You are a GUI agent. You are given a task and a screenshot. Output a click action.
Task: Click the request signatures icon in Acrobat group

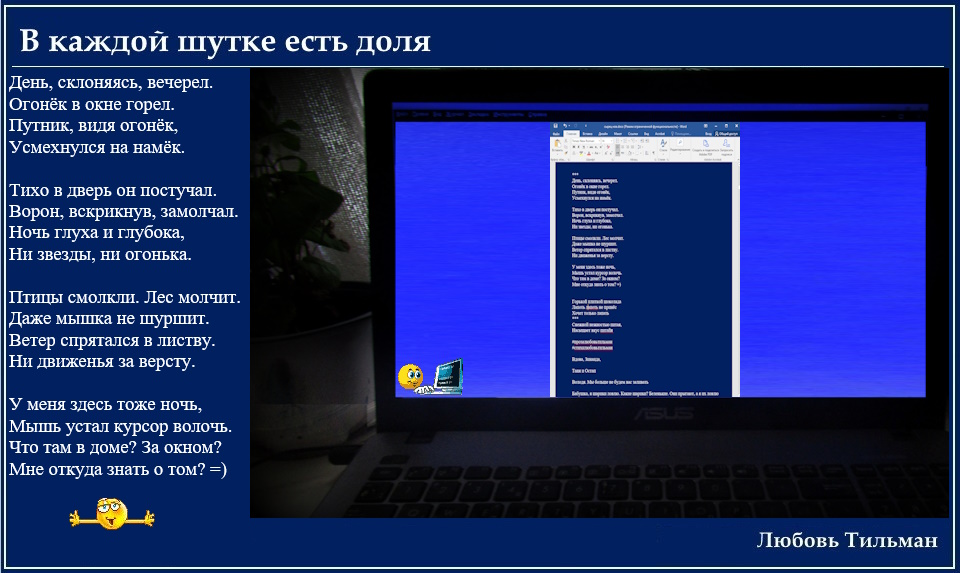(727, 144)
